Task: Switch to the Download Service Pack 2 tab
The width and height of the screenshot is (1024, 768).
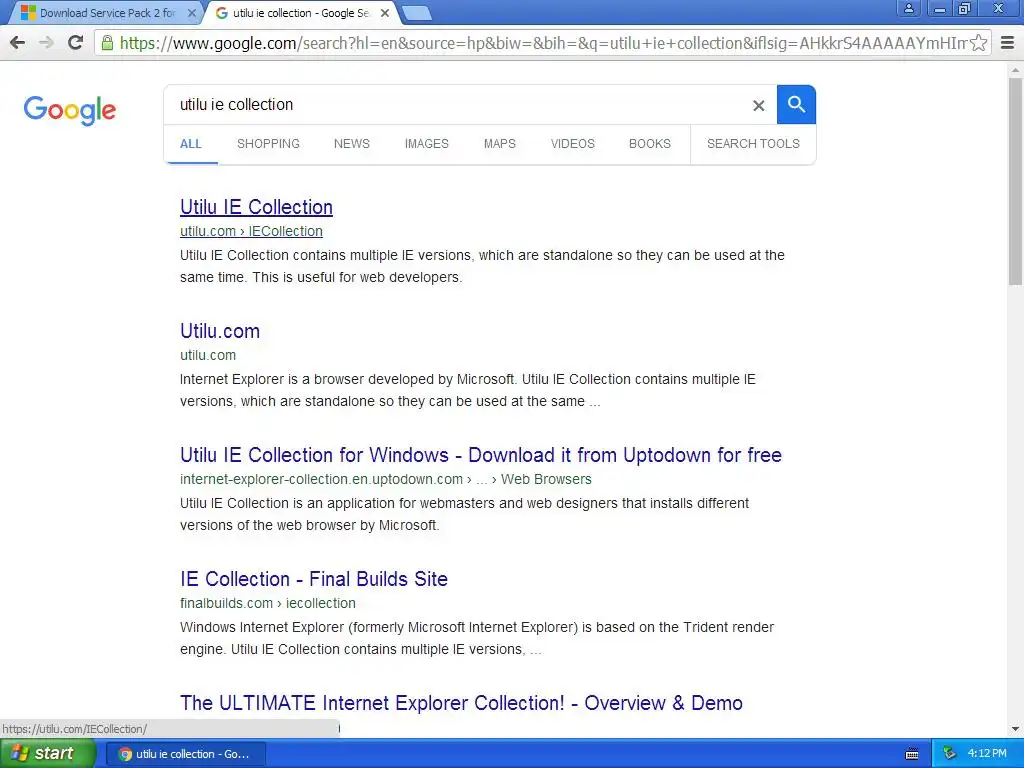Action: [x=104, y=13]
